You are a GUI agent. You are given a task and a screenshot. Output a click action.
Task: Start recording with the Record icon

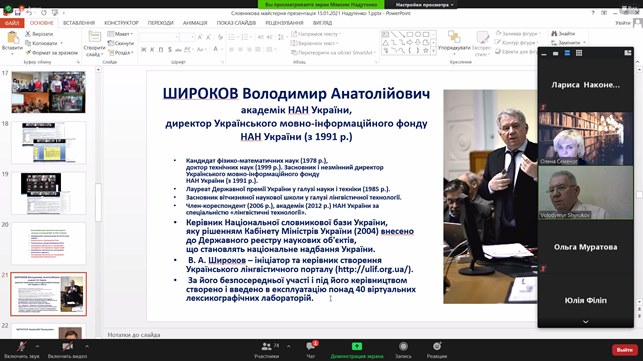tap(403, 346)
